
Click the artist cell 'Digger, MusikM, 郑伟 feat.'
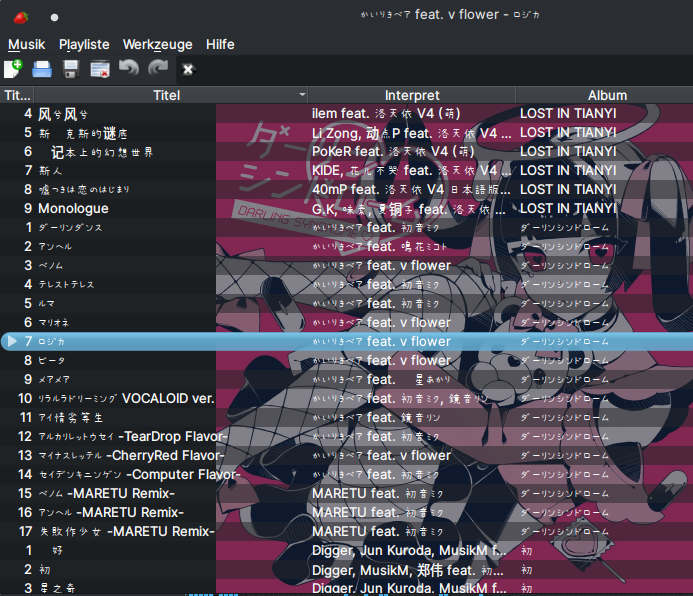[x=407, y=570]
